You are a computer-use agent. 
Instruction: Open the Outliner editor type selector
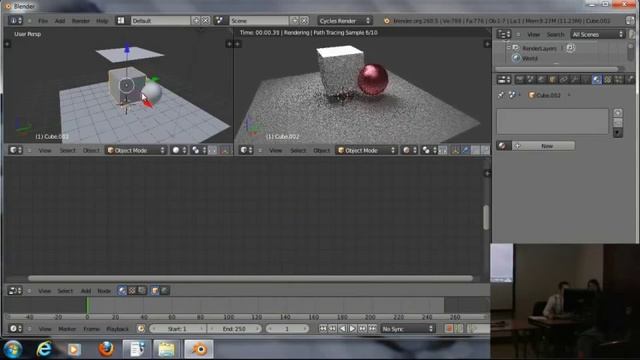click(x=504, y=35)
